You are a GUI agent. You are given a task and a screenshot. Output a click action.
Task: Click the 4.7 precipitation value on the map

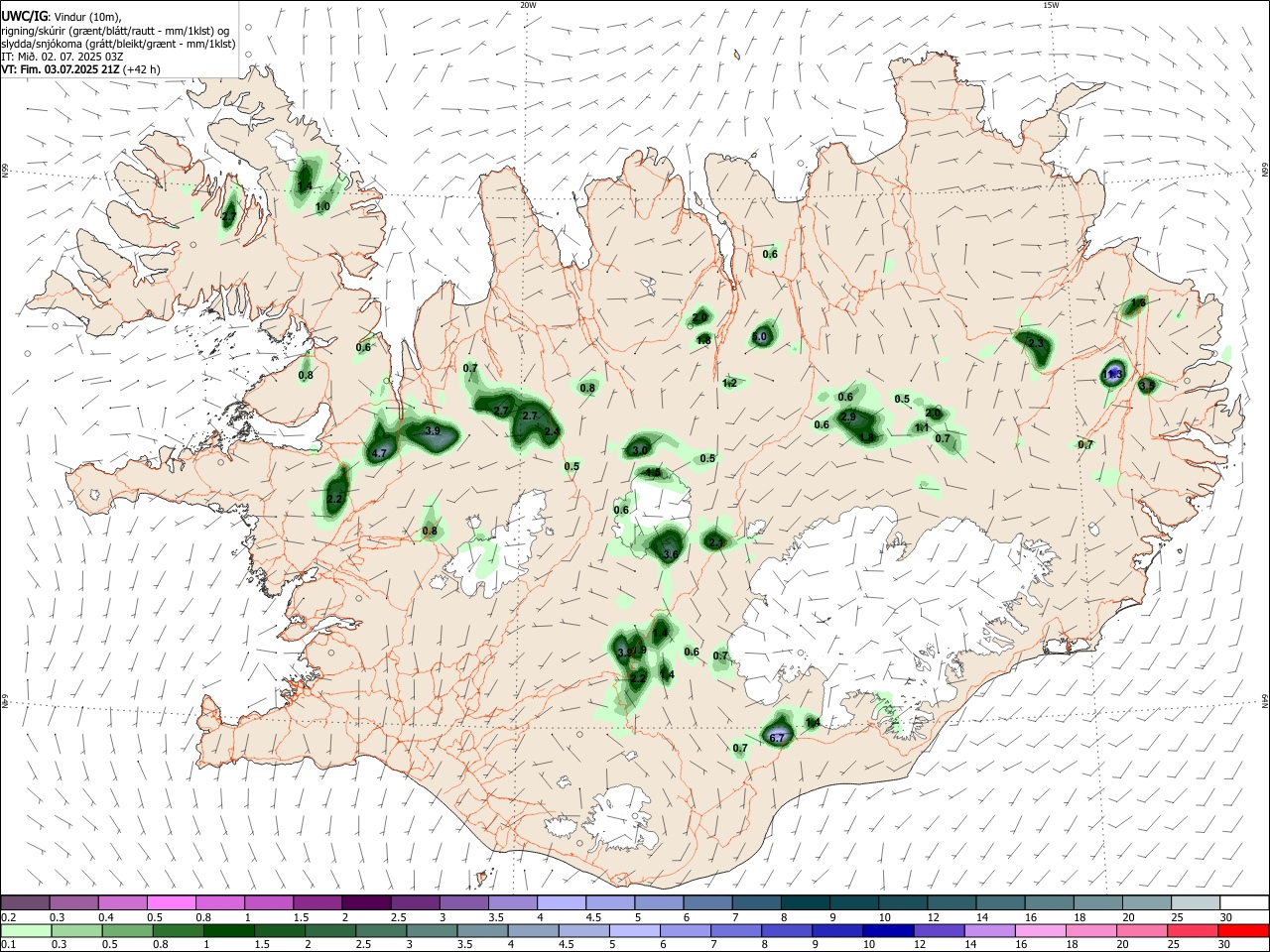(378, 453)
